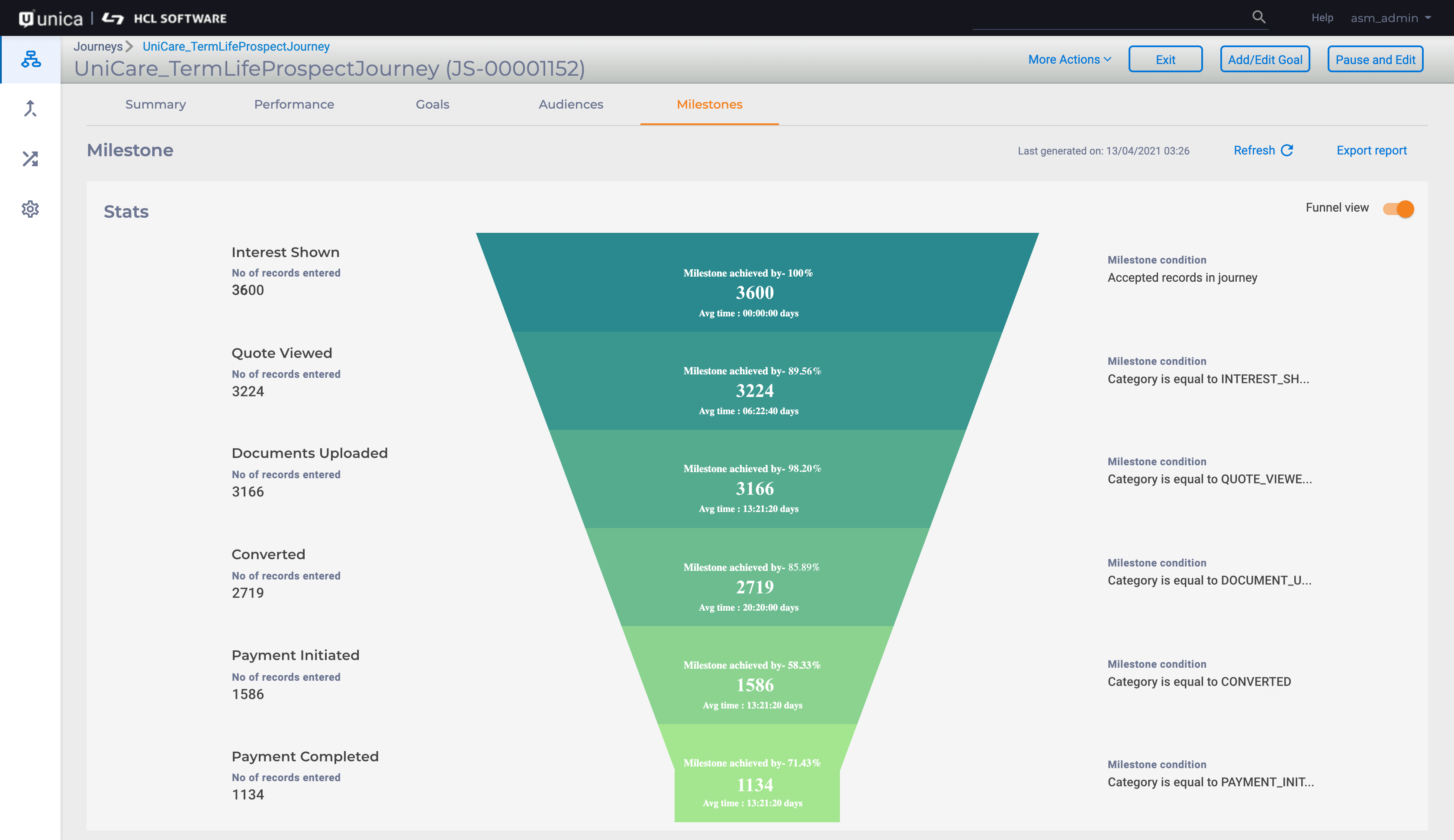Click the search magnifier icon
This screenshot has height=840, width=1454.
[x=1258, y=17]
